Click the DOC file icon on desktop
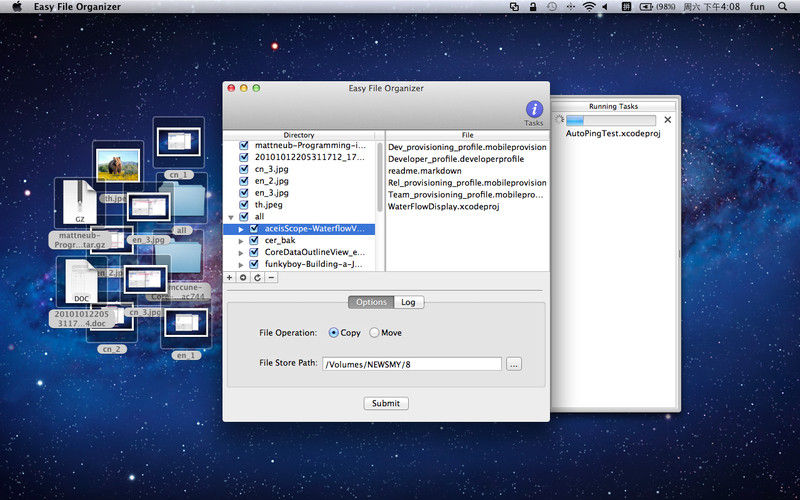 click(x=81, y=282)
